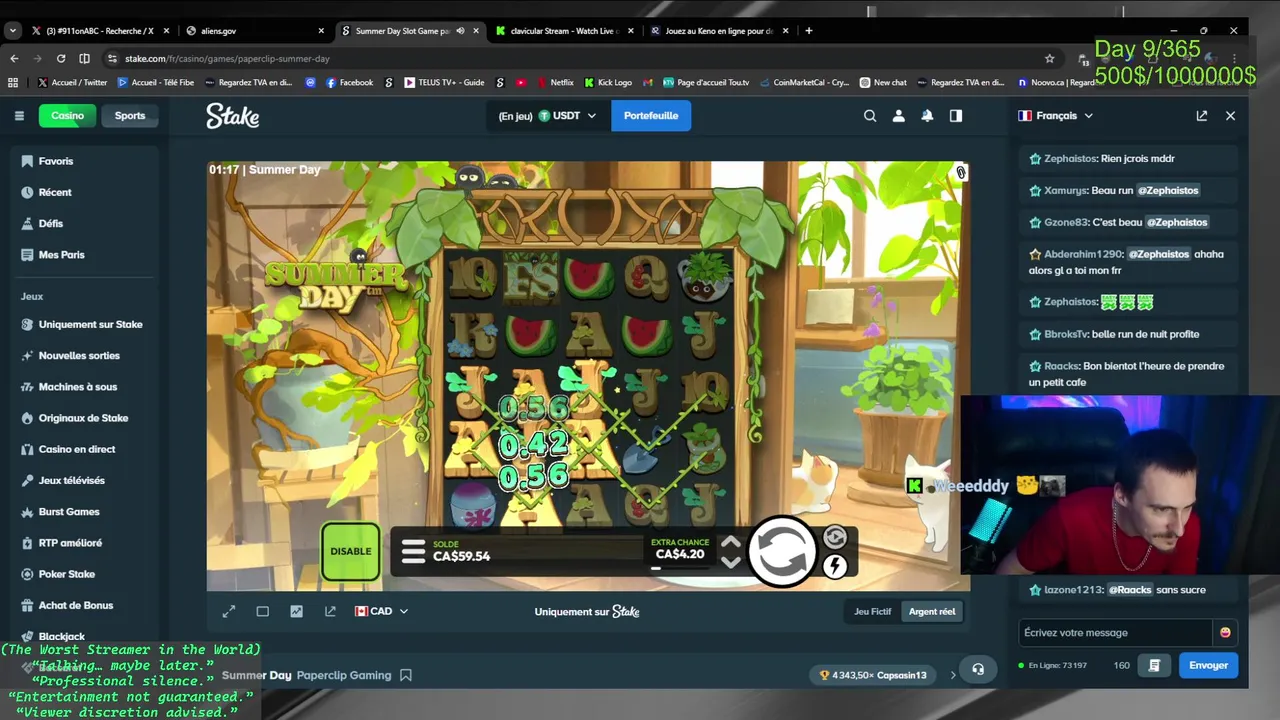Spin the slot reels
This screenshot has height=720, width=1280.
click(783, 551)
